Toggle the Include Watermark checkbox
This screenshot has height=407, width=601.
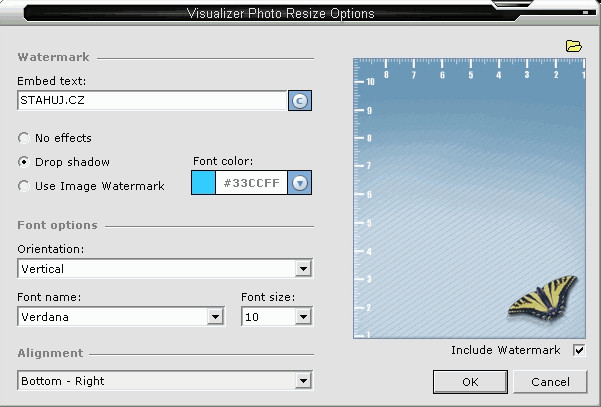(579, 350)
